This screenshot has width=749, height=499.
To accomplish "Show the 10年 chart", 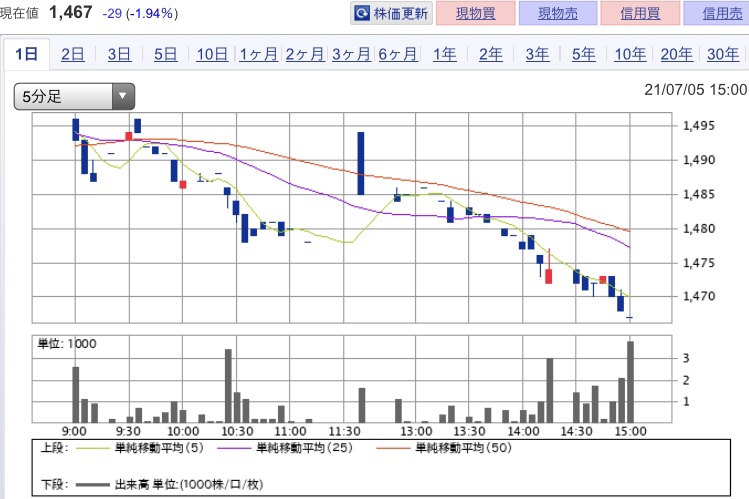I will tap(630, 54).
